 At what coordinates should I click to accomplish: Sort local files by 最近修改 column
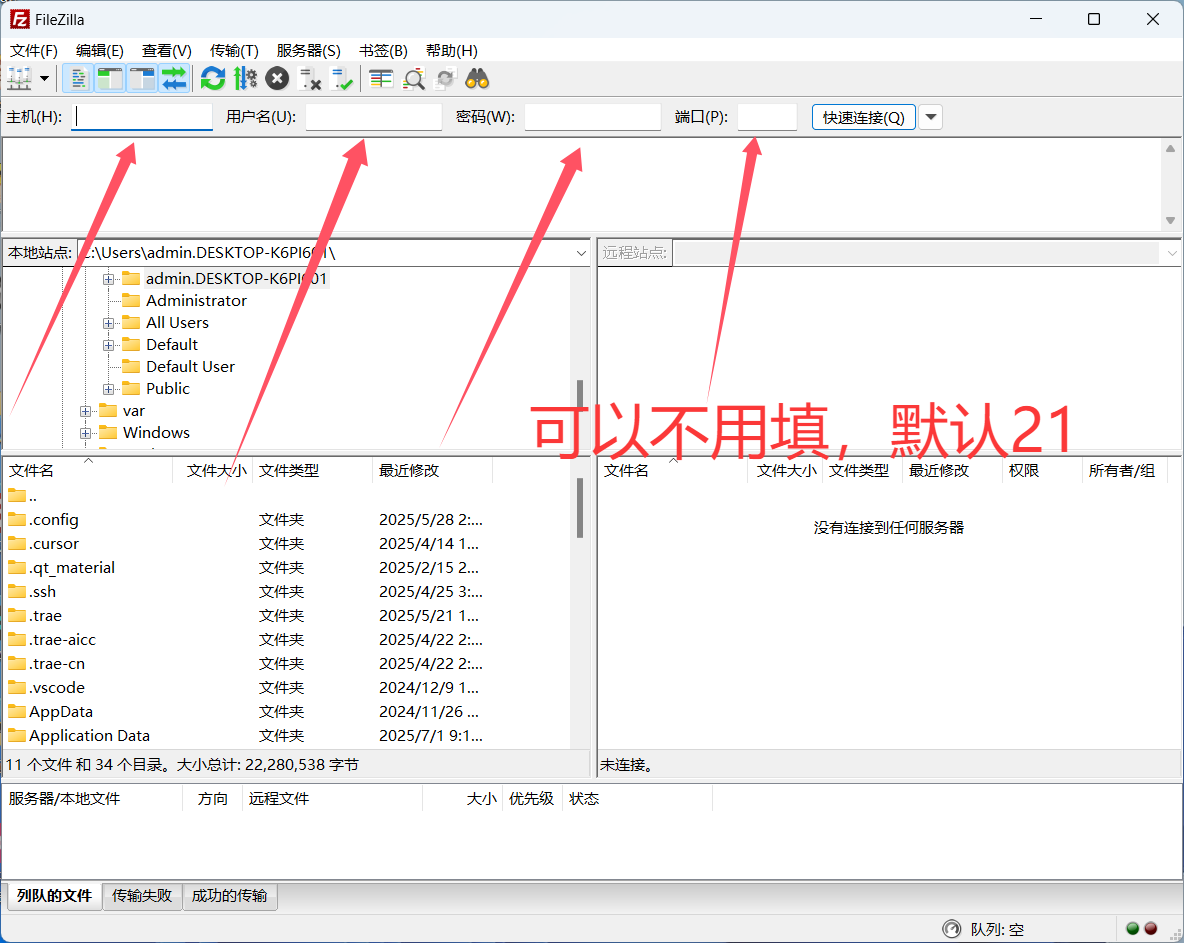pyautogui.click(x=433, y=470)
